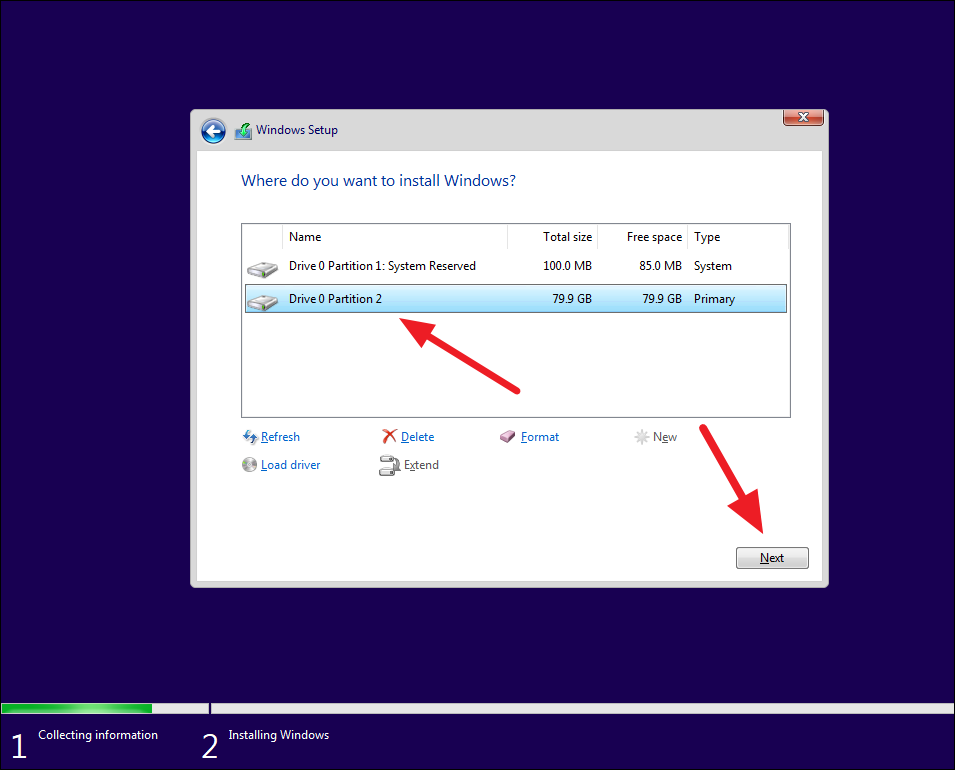Click the Drive 0 Partition 2 drive icon

(263, 302)
